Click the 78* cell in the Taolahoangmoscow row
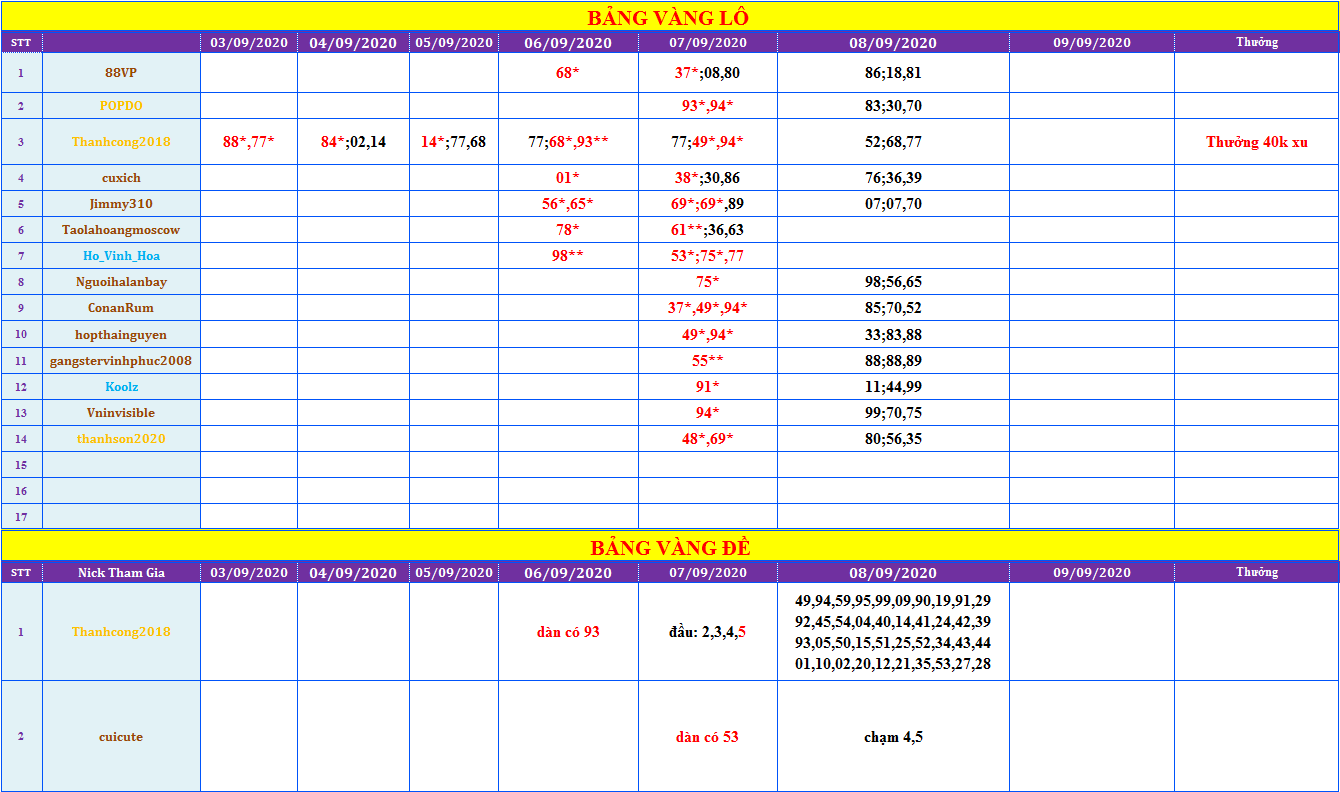The image size is (1340, 792). (568, 230)
